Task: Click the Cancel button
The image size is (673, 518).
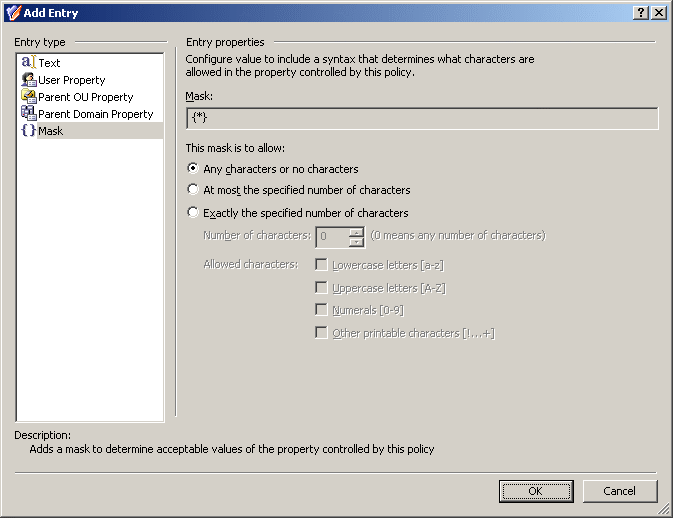Action: (620, 491)
